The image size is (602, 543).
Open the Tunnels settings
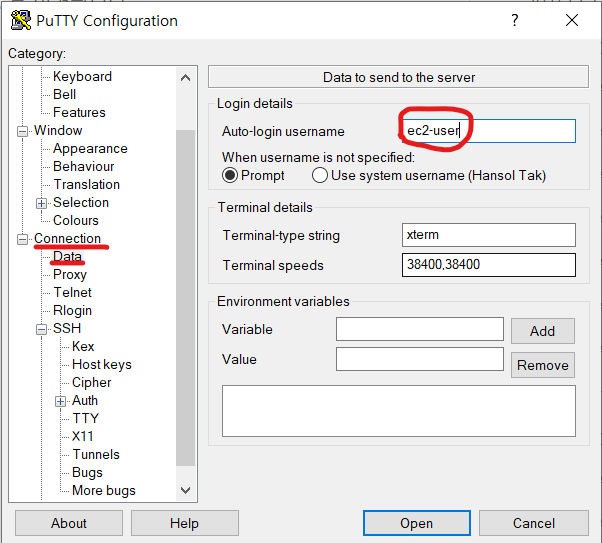click(x=96, y=455)
